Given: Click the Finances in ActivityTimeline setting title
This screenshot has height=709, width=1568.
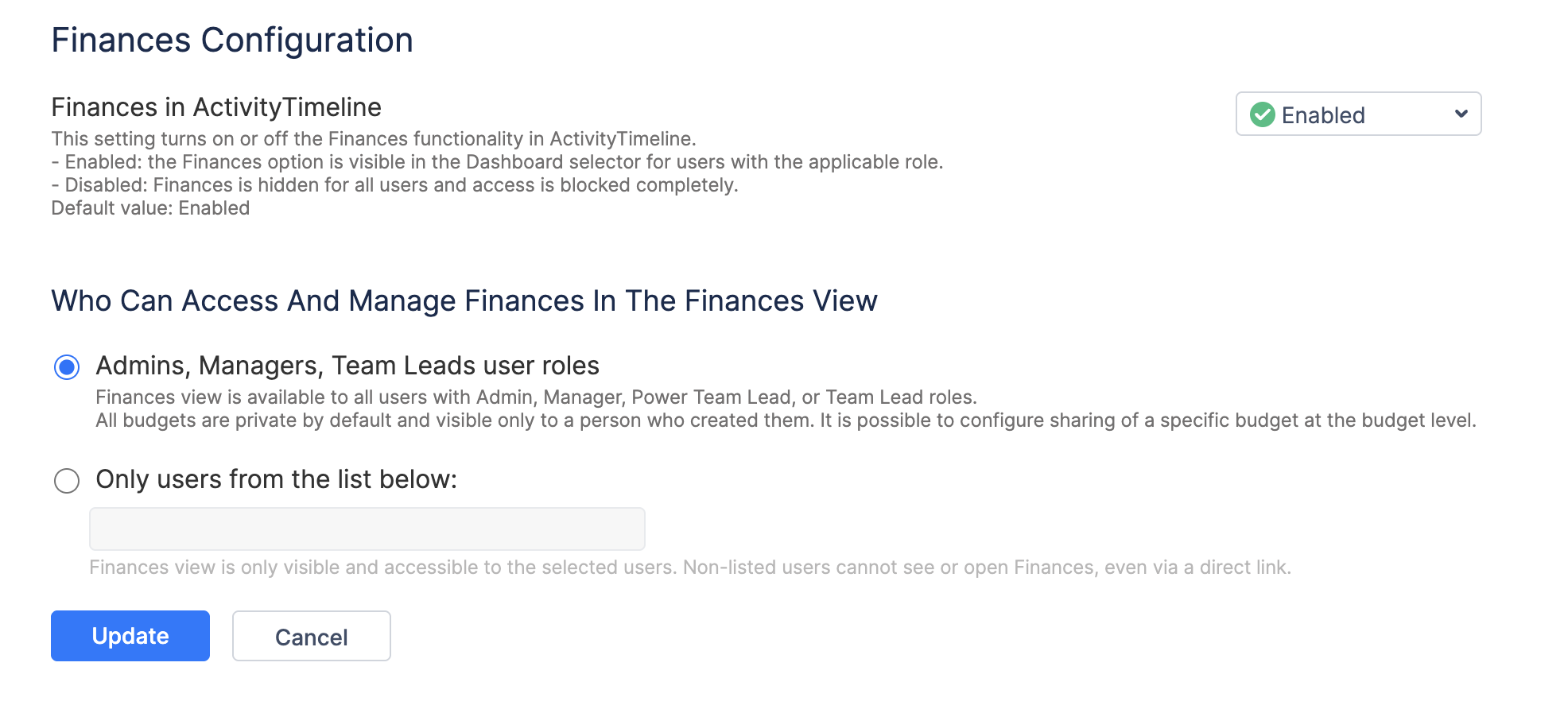Looking at the screenshot, I should pyautogui.click(x=216, y=107).
